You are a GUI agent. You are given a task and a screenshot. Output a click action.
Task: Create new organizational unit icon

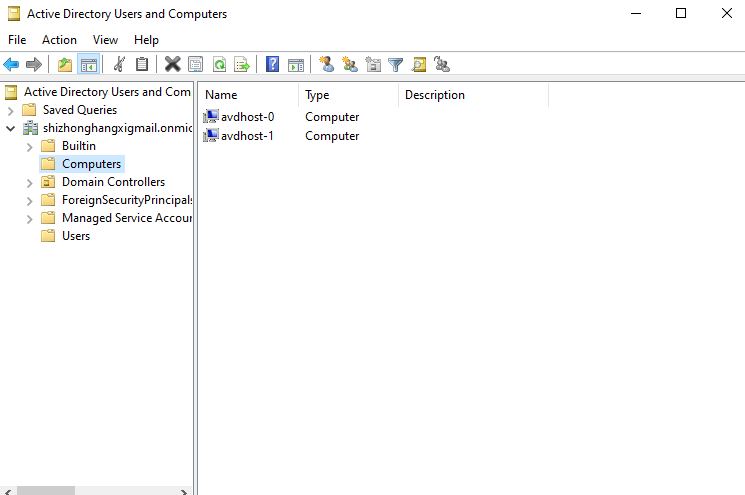tap(373, 64)
